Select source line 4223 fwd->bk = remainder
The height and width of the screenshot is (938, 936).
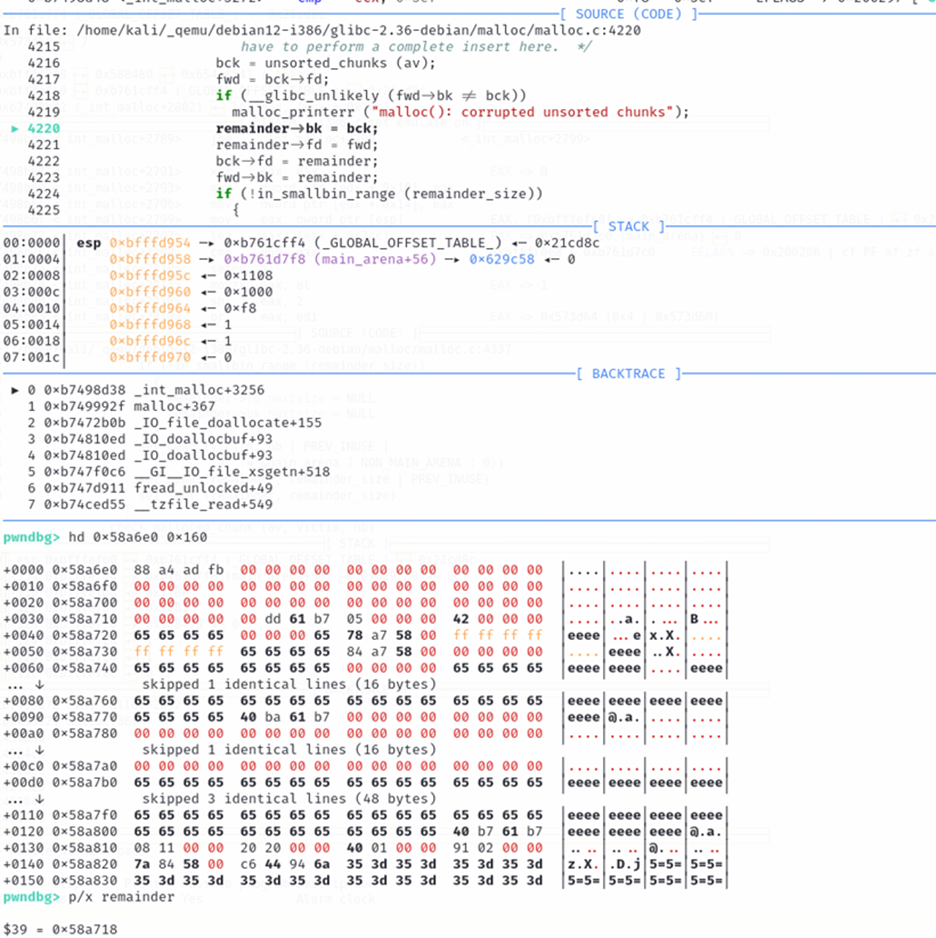[297, 177]
